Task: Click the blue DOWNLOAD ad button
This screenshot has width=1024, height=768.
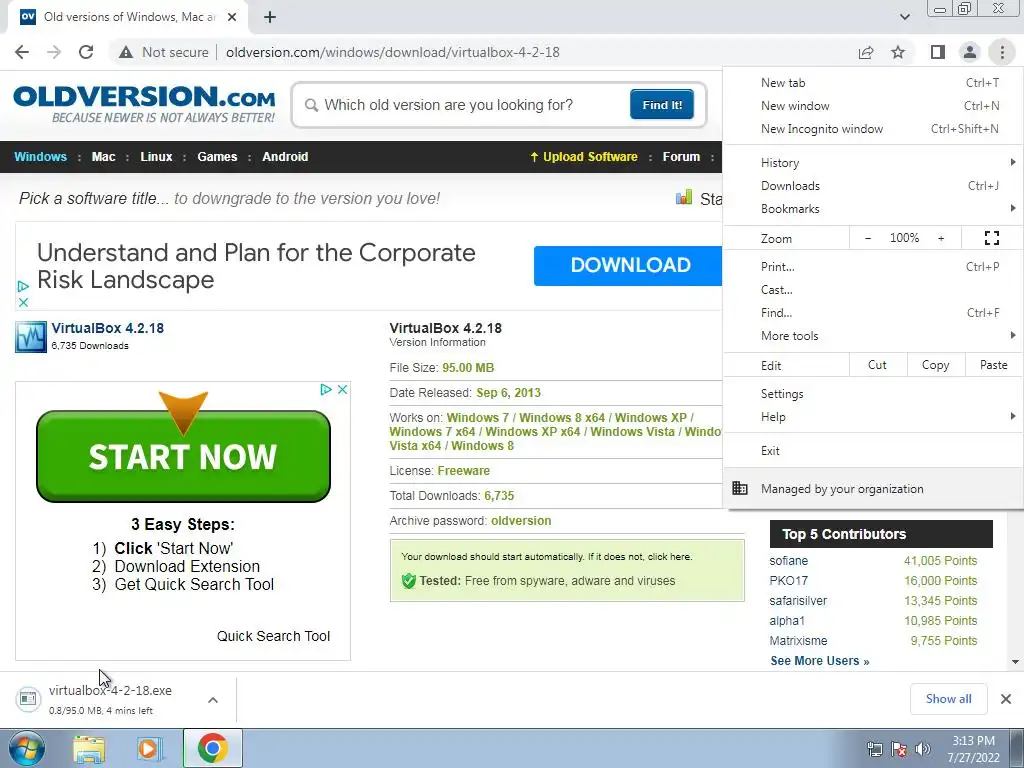Action: [x=630, y=266]
